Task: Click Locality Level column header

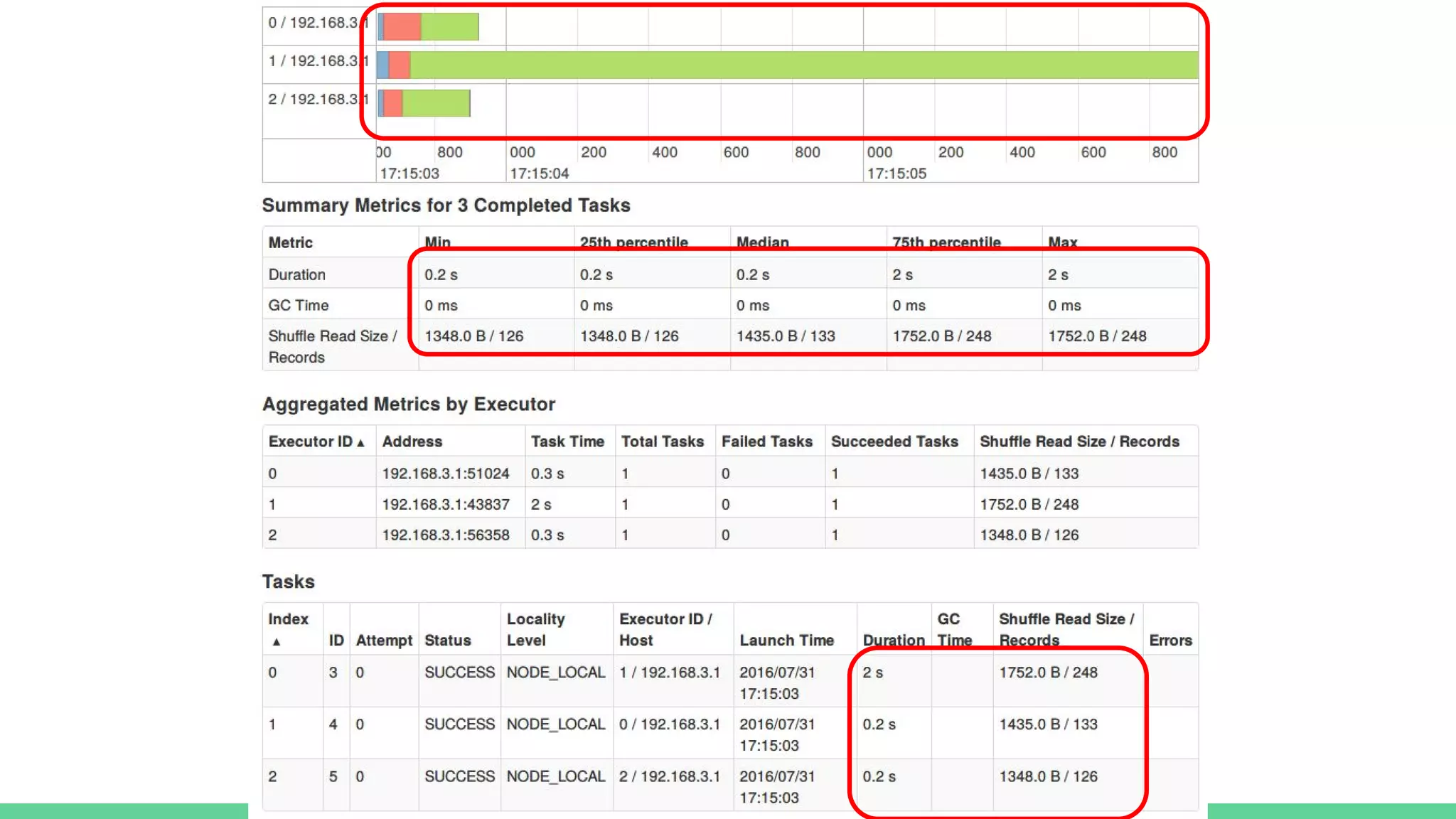Action: [535, 629]
